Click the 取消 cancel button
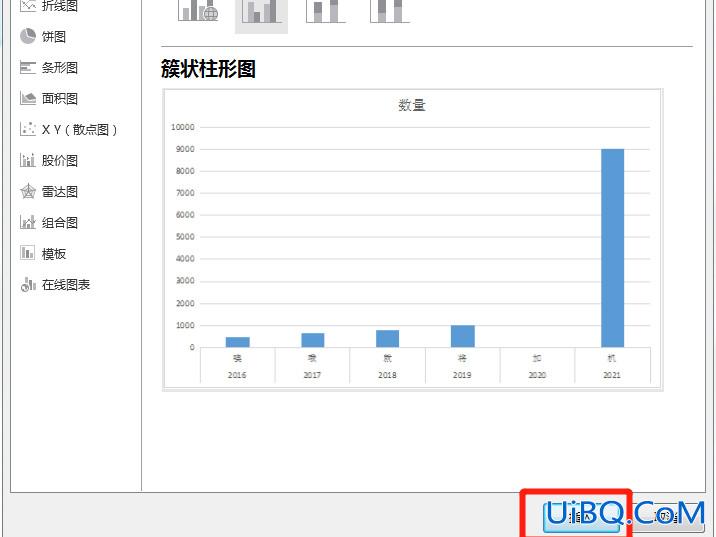The image size is (716, 537). point(667,517)
